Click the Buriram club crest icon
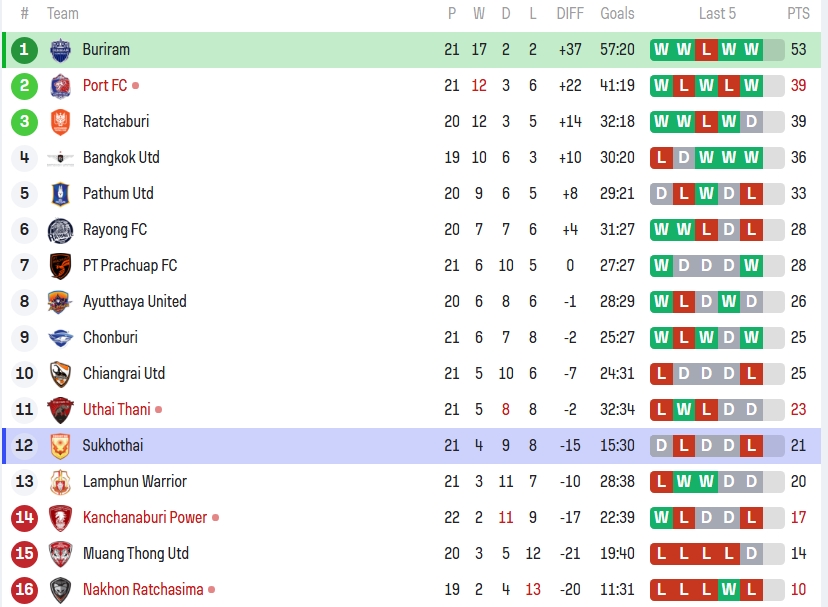This screenshot has height=607, width=828. point(60,50)
